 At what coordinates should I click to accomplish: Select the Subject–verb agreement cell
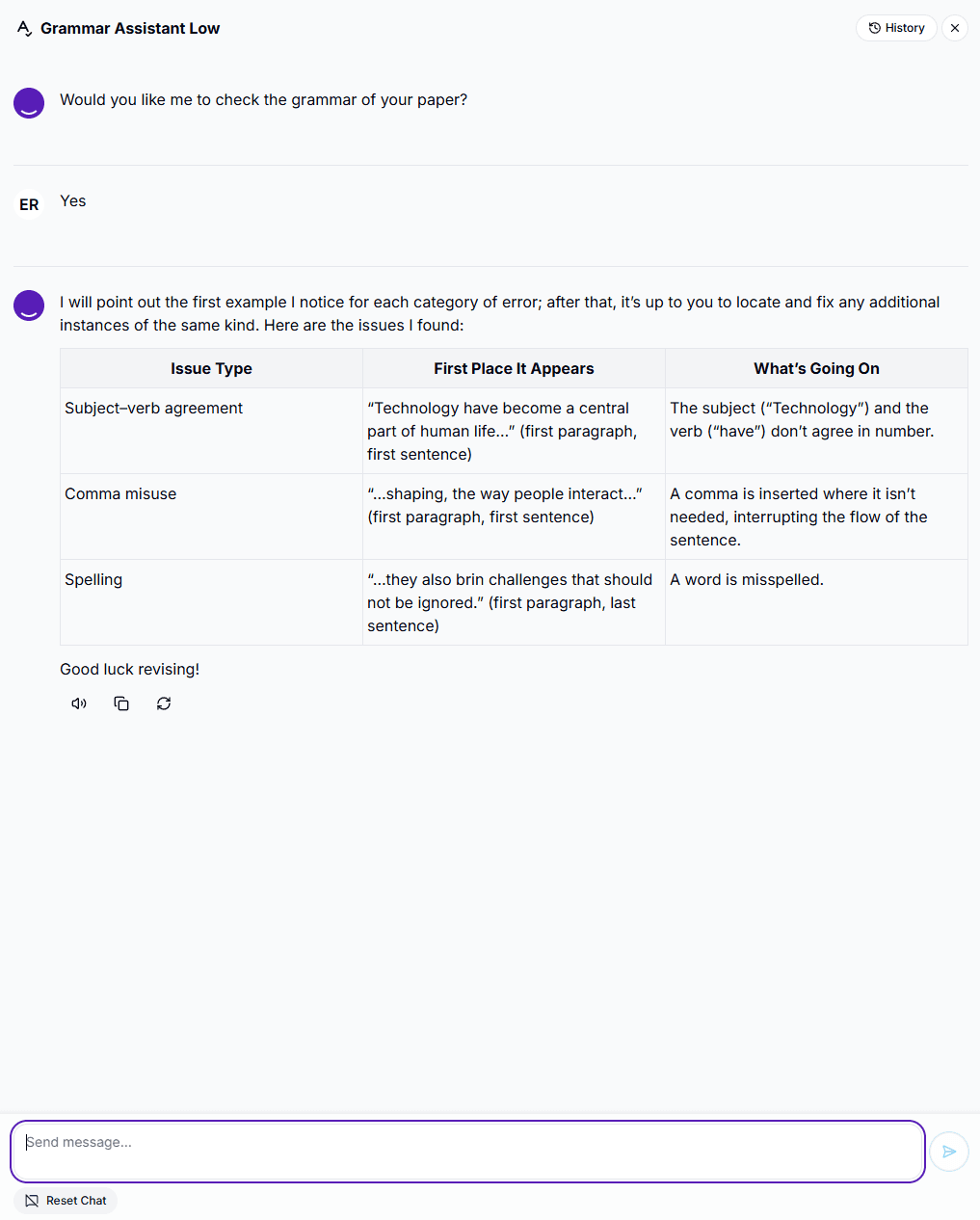[211, 431]
